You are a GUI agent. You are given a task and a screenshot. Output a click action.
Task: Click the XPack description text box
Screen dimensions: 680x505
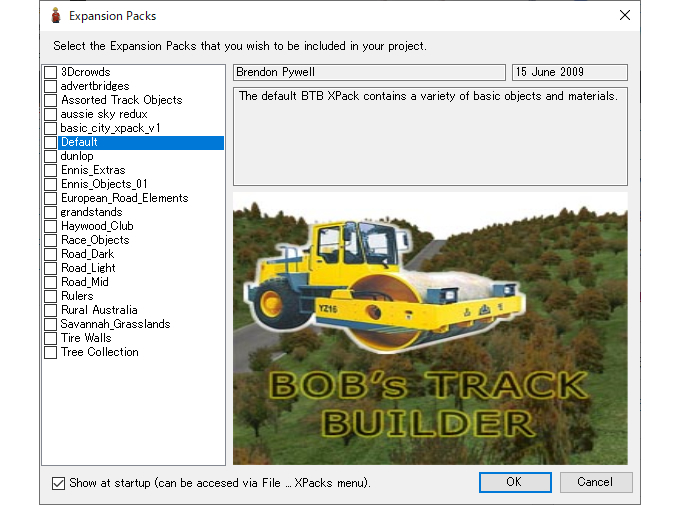point(430,136)
